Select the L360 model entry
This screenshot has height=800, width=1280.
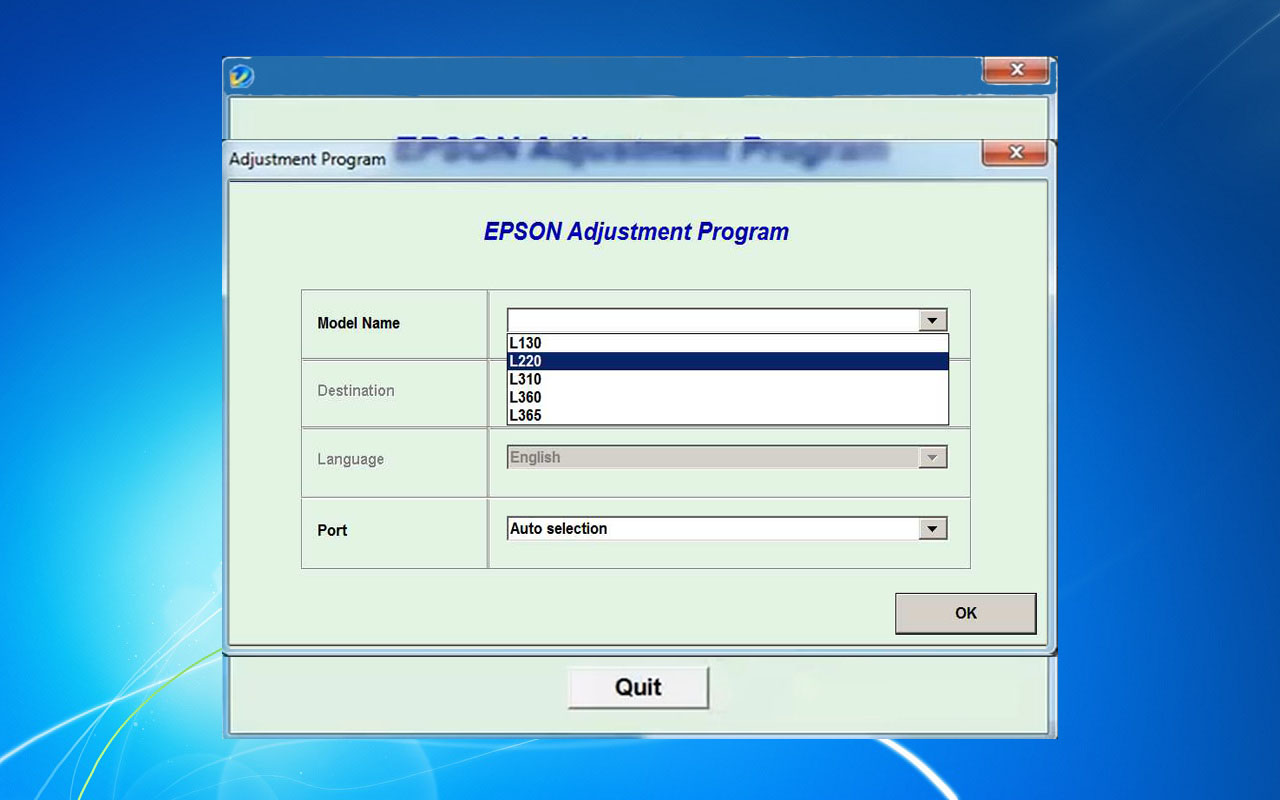[x=727, y=397]
